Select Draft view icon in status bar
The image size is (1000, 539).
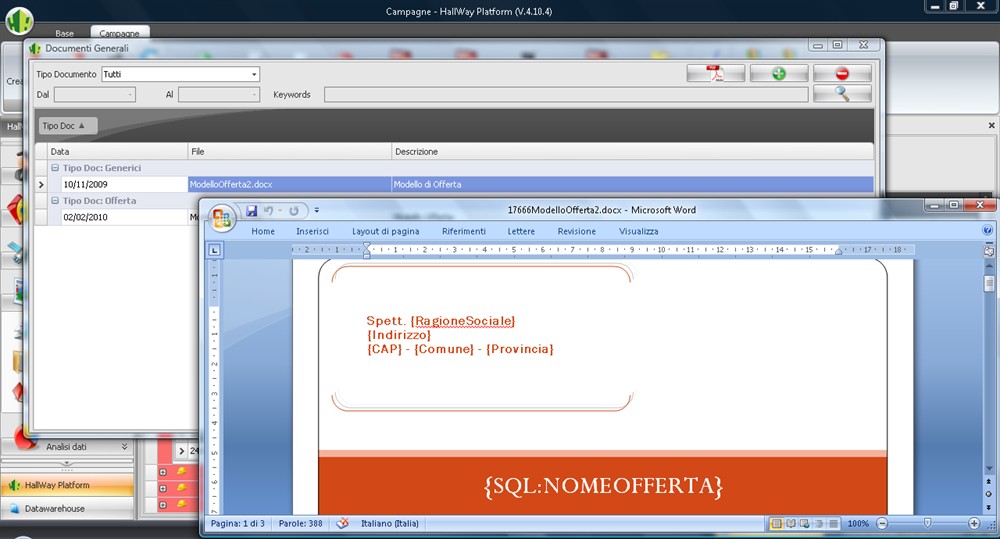833,524
